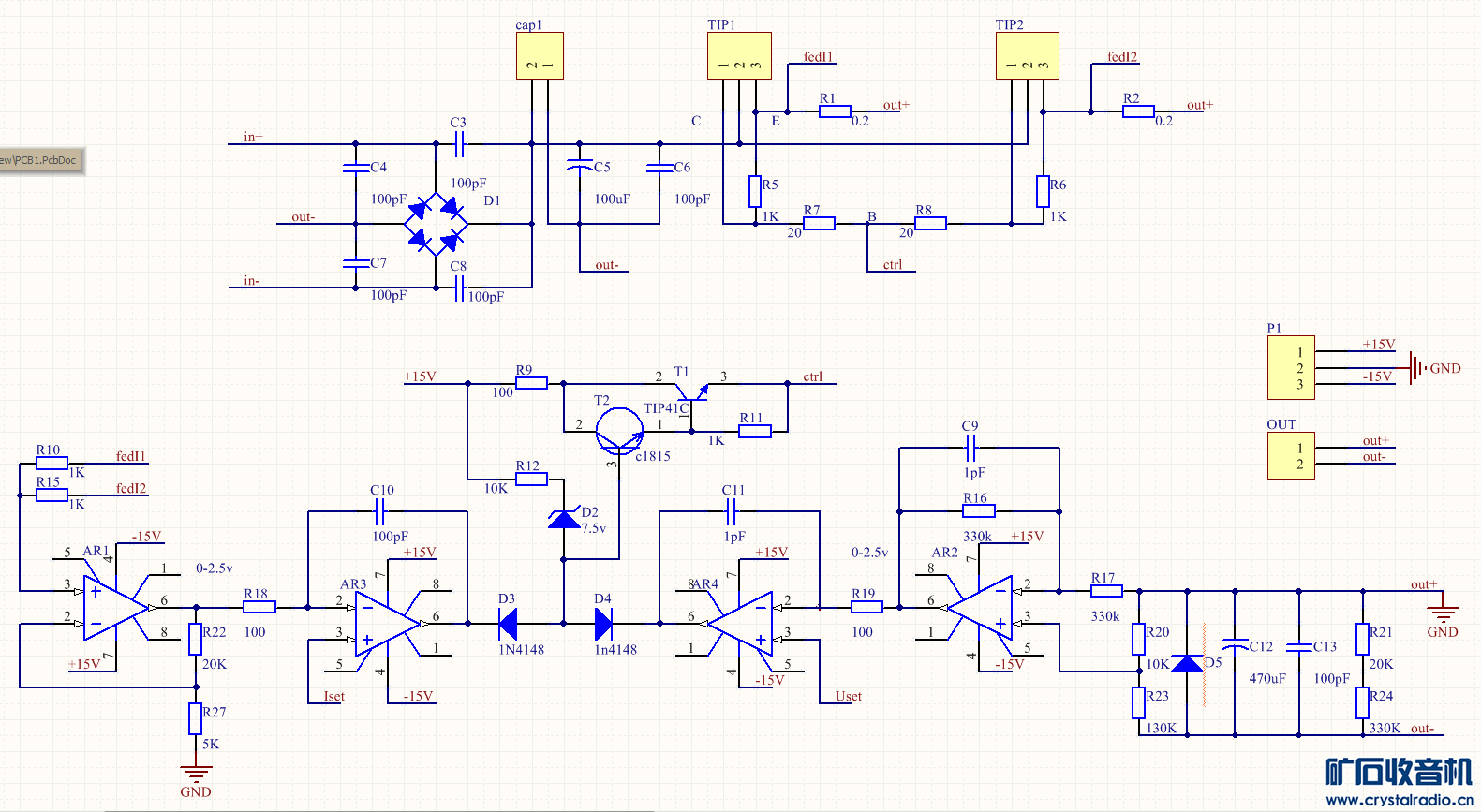Select resistor R1 body
This screenshot has width=1481, height=812.
835,111
